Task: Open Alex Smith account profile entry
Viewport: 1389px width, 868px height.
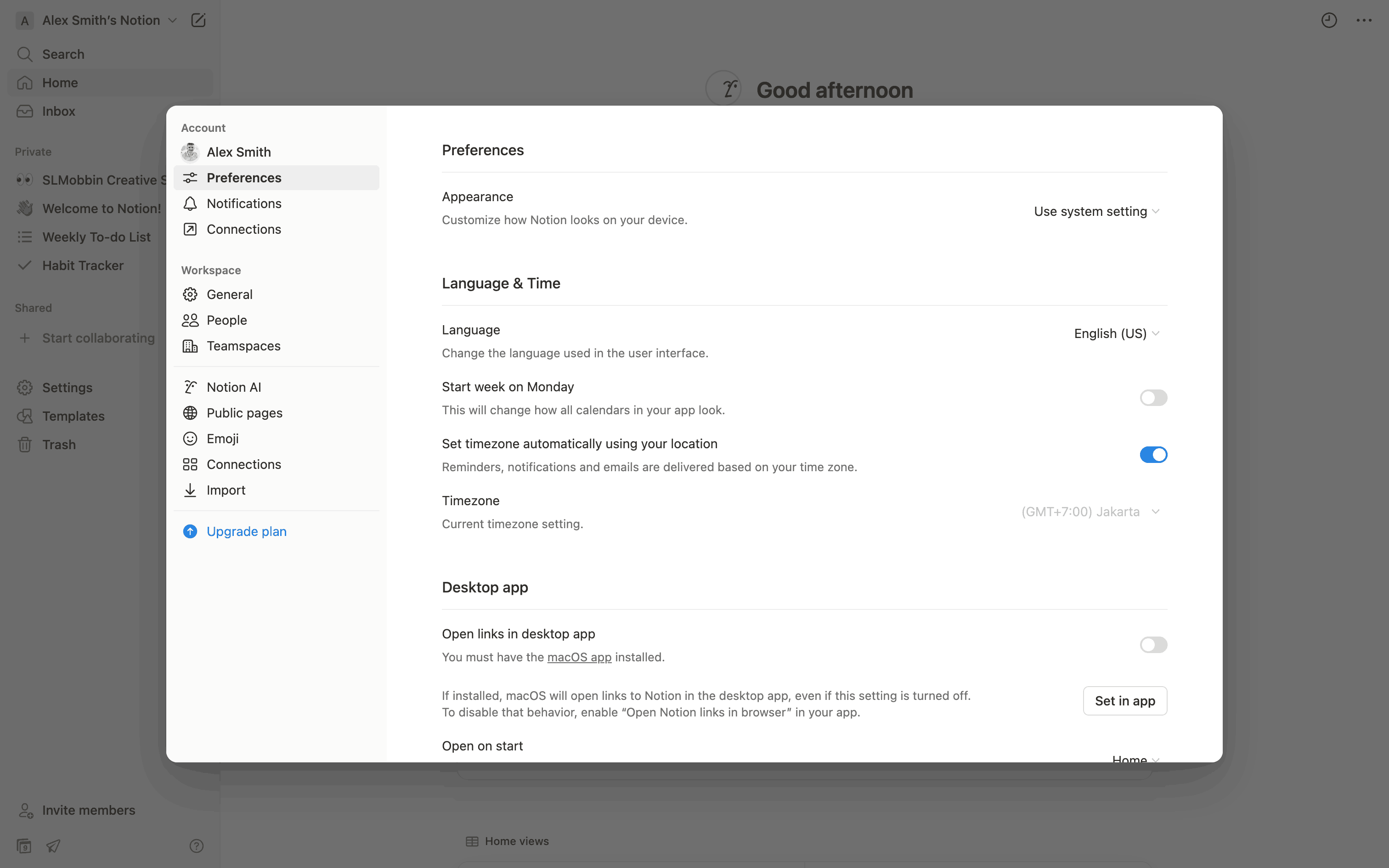Action: [x=239, y=152]
